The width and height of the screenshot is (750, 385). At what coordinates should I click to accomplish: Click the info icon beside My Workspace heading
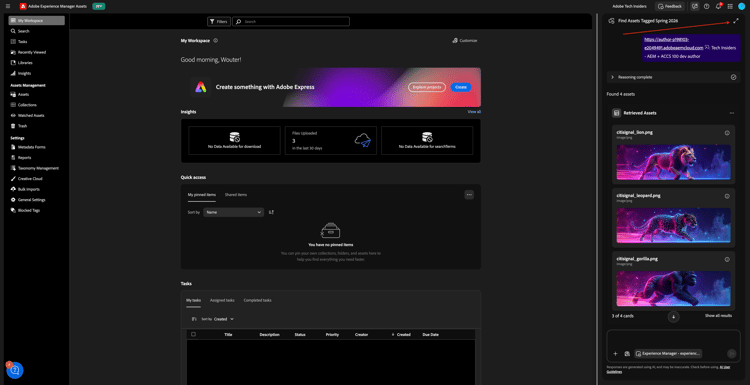216,41
